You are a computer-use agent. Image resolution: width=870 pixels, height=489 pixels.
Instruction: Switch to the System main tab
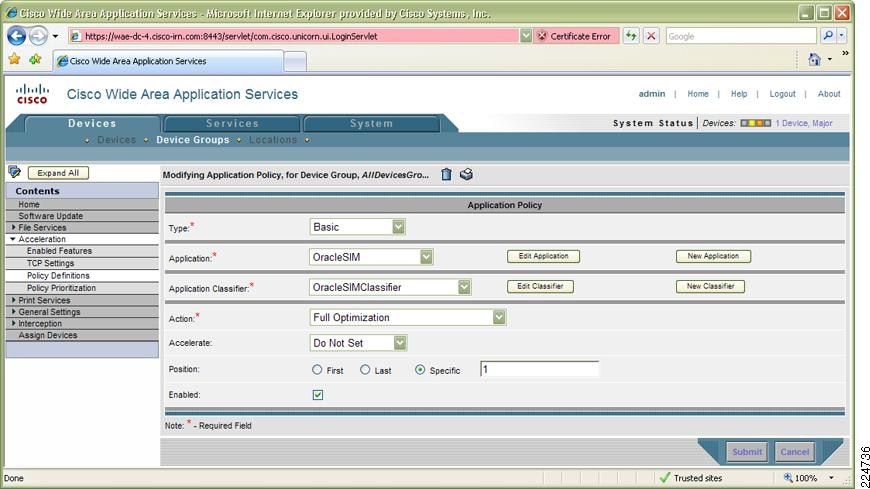tap(371, 123)
